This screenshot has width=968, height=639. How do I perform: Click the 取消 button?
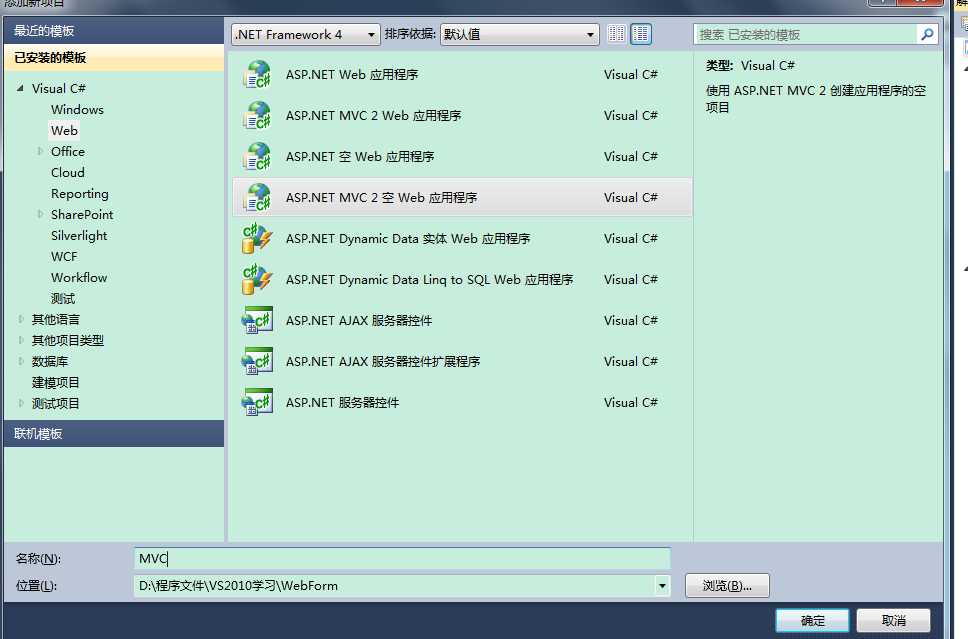pyautogui.click(x=893, y=620)
